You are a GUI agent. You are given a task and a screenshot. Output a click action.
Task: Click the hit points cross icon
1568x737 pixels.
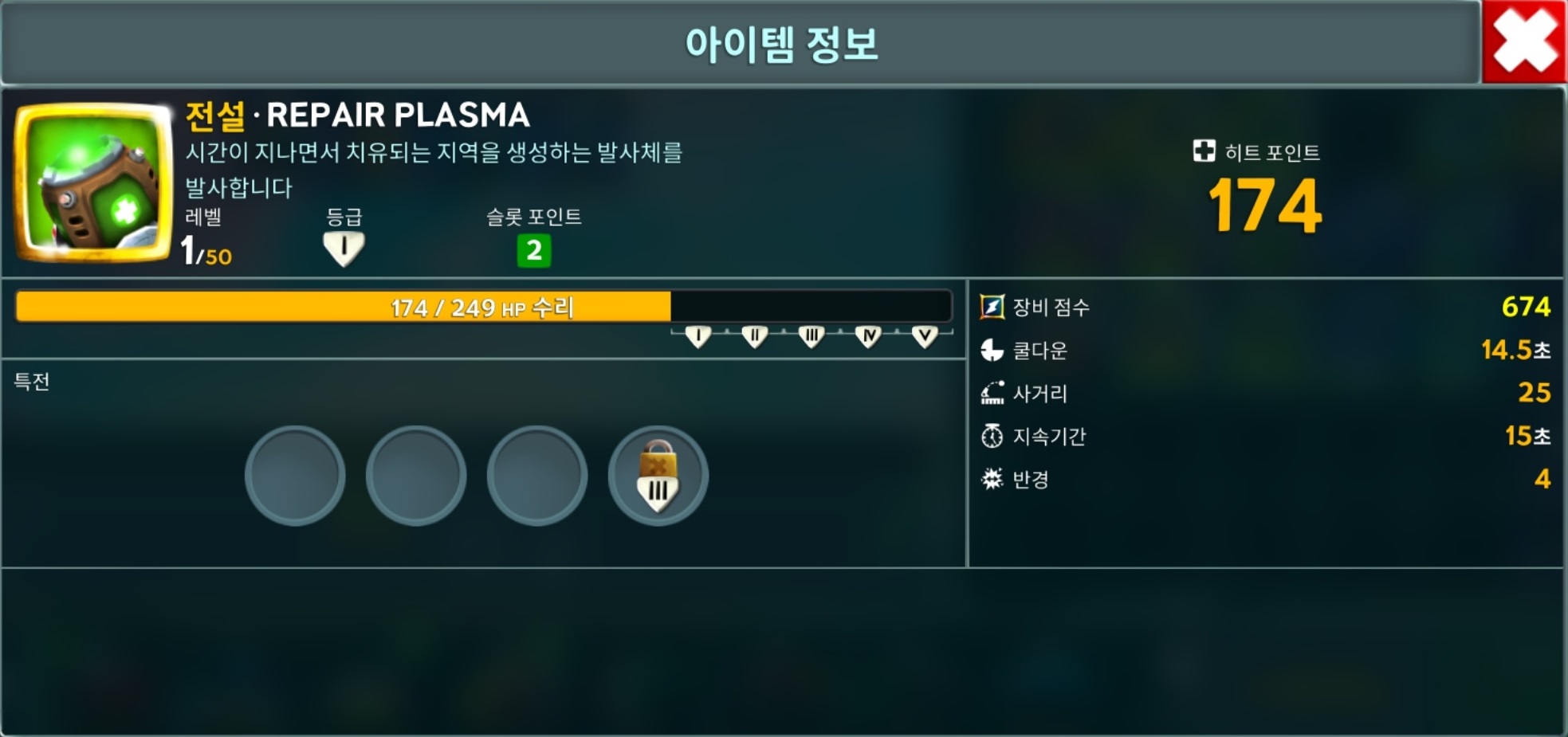click(x=1204, y=151)
